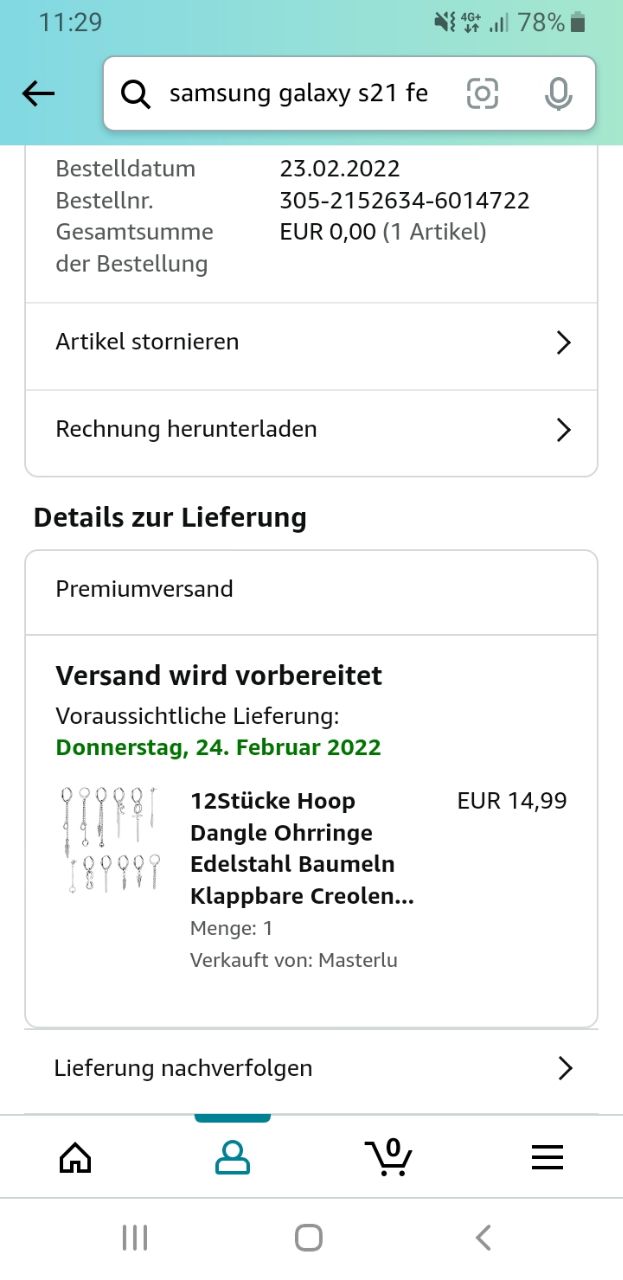Open the hamburger menu icon
This screenshot has height=1280, width=623.
click(547, 1158)
